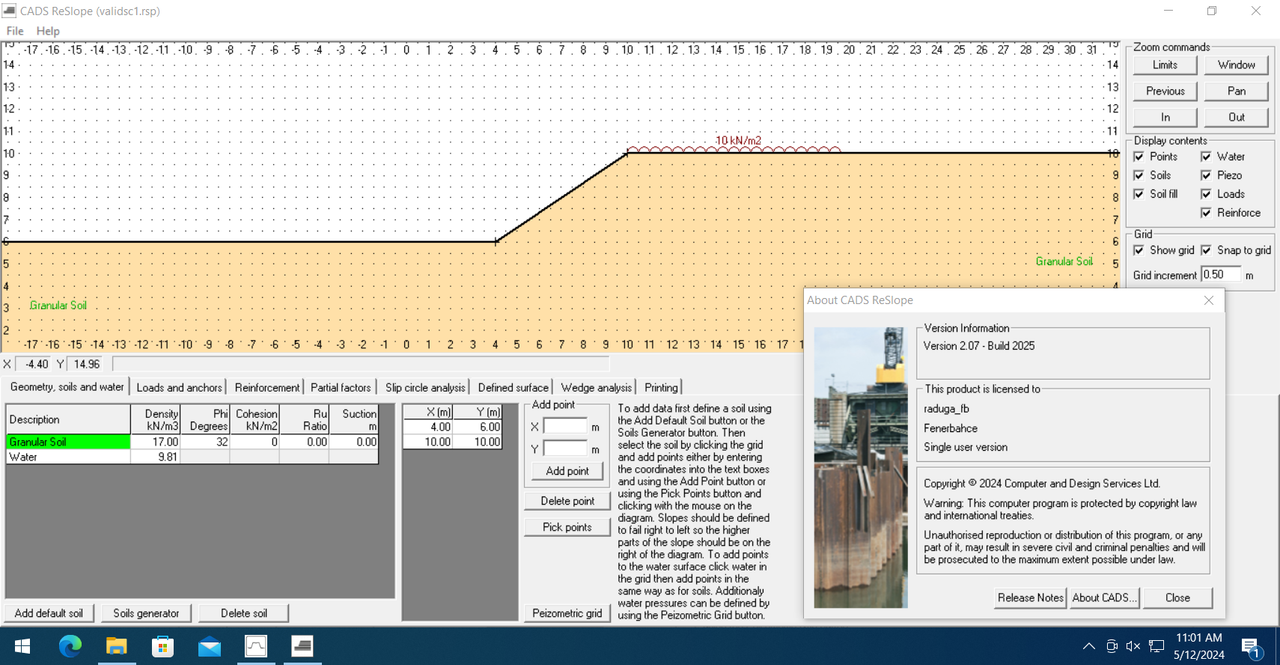Click Close in the About dialog
The height and width of the screenshot is (665, 1280).
[1178, 598]
